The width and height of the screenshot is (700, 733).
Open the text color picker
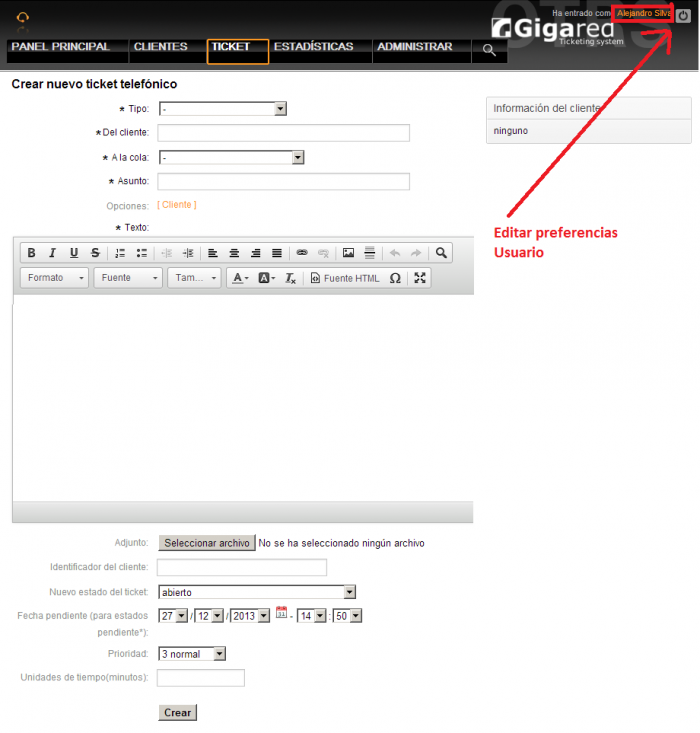pos(240,278)
